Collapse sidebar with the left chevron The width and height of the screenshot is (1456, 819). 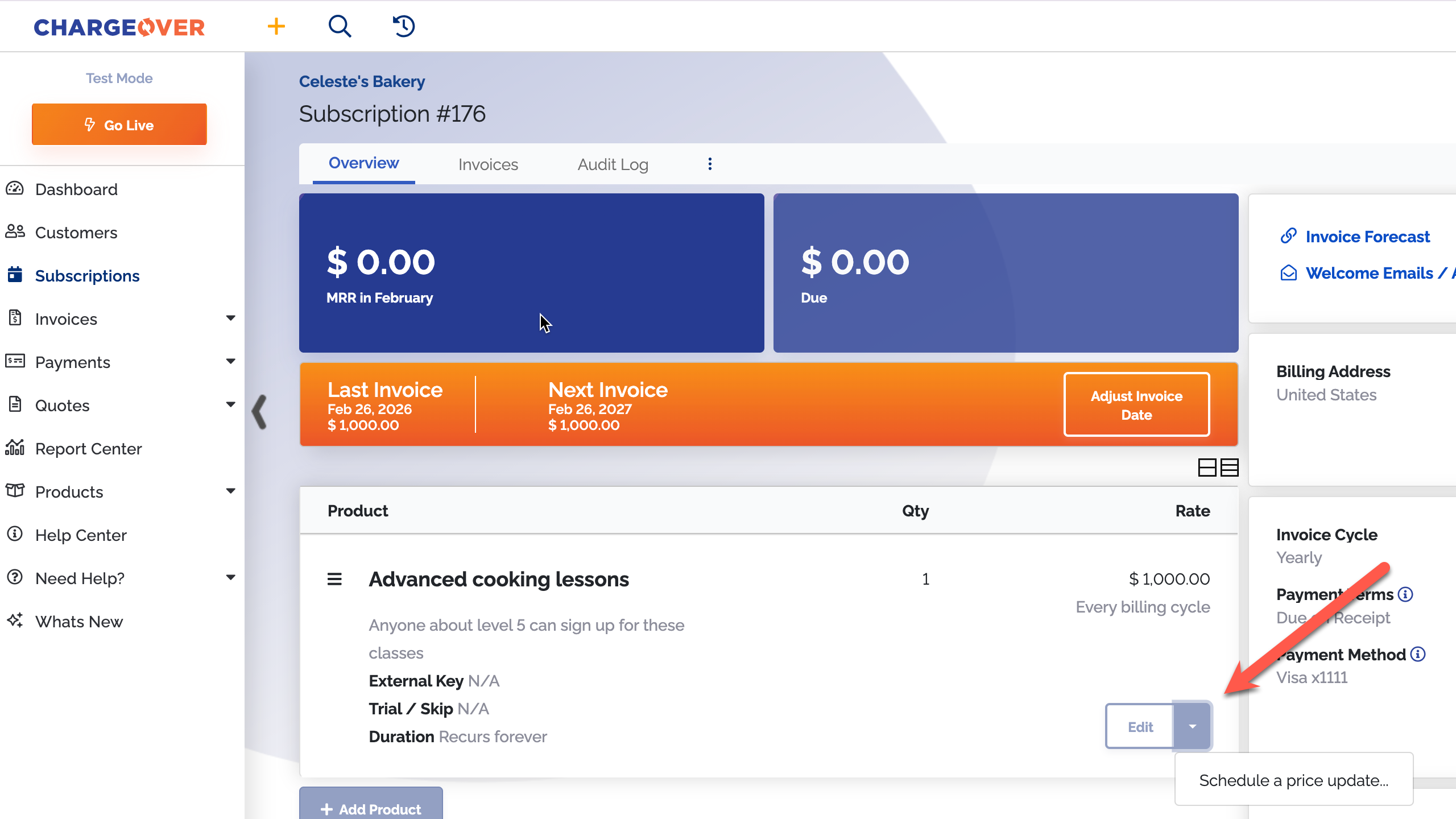point(259,412)
